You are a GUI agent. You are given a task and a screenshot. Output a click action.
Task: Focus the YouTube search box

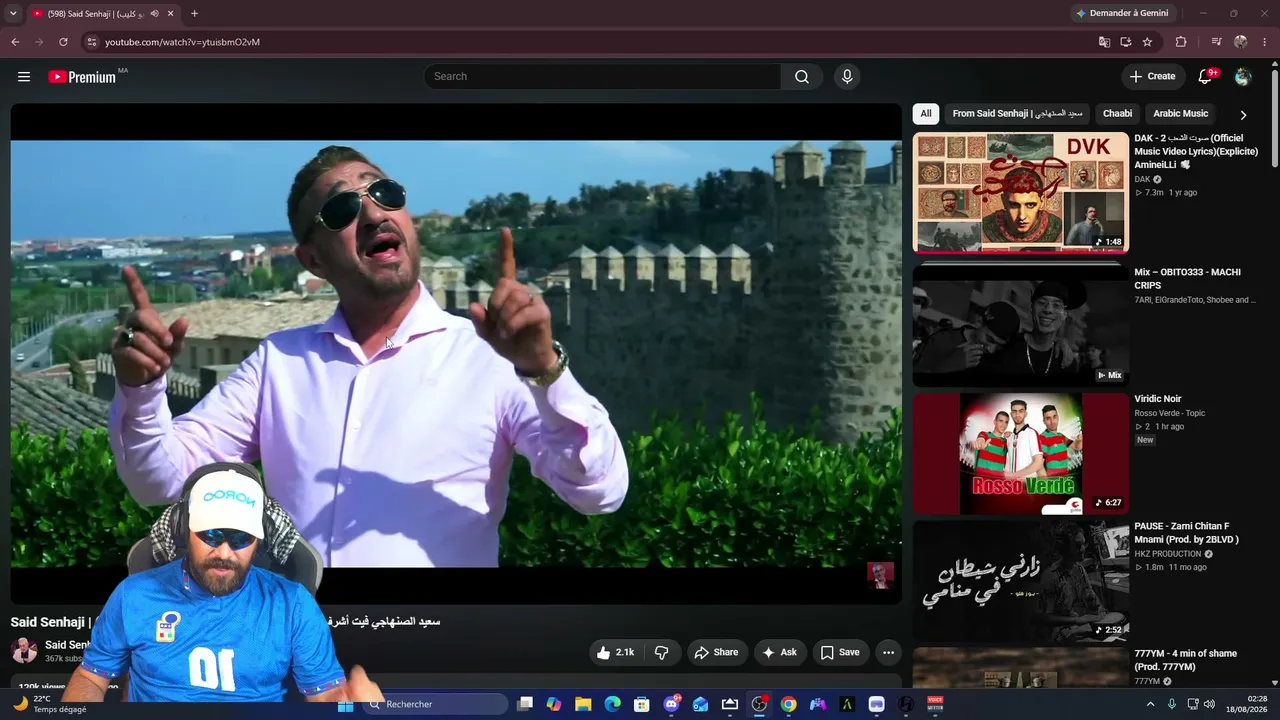click(x=603, y=77)
